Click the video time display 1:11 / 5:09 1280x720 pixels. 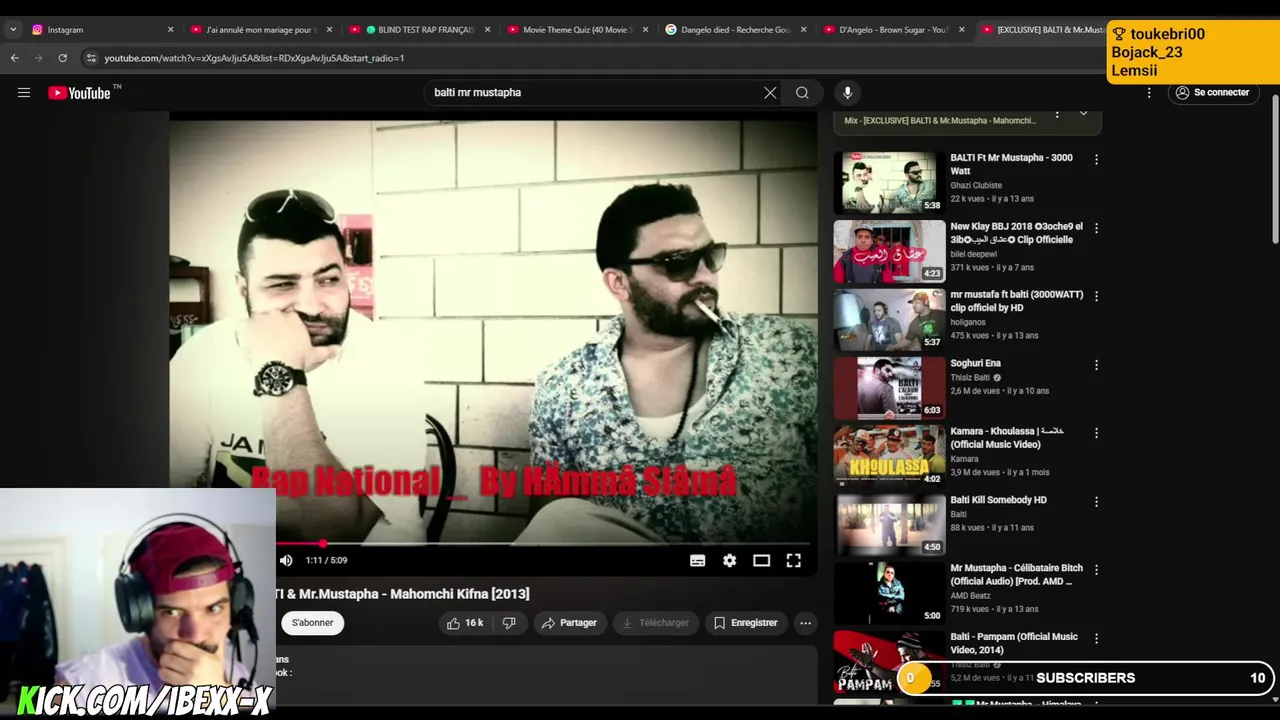326,561
